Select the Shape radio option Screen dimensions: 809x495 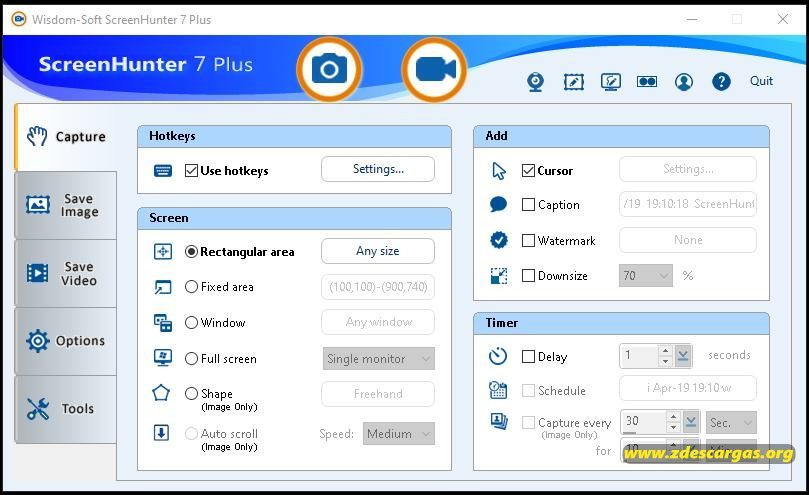[x=191, y=393]
